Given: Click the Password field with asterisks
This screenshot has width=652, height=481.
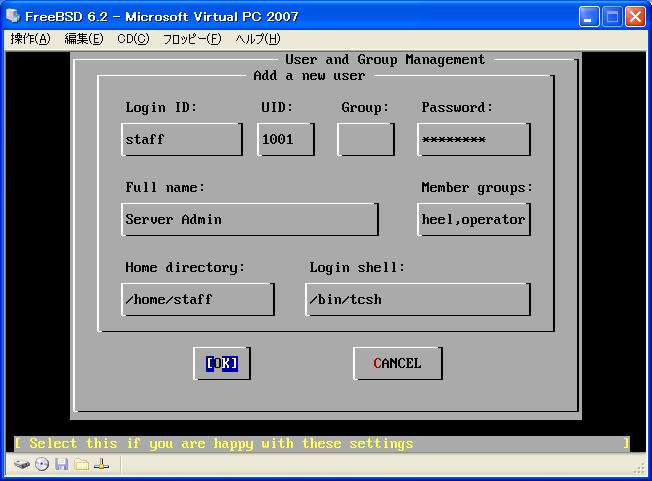Looking at the screenshot, I should tap(474, 139).
